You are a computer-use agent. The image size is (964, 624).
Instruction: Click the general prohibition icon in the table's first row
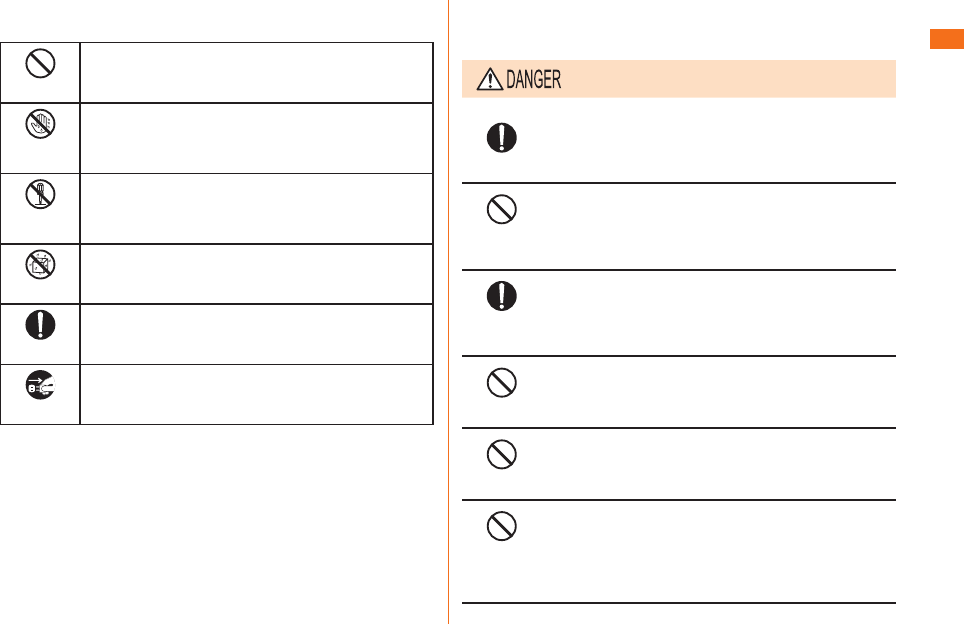point(41,63)
